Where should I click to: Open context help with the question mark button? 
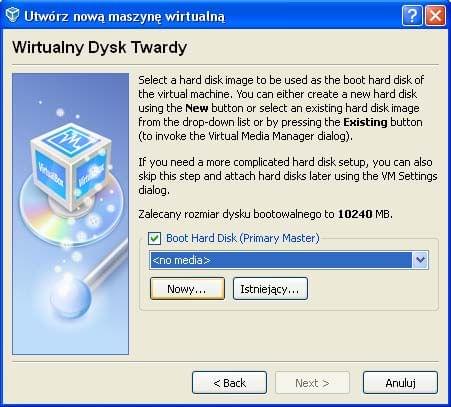412,15
